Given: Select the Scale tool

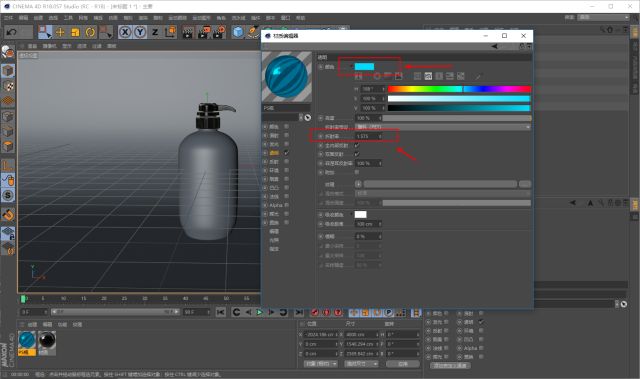Looking at the screenshot, I should point(75,32).
